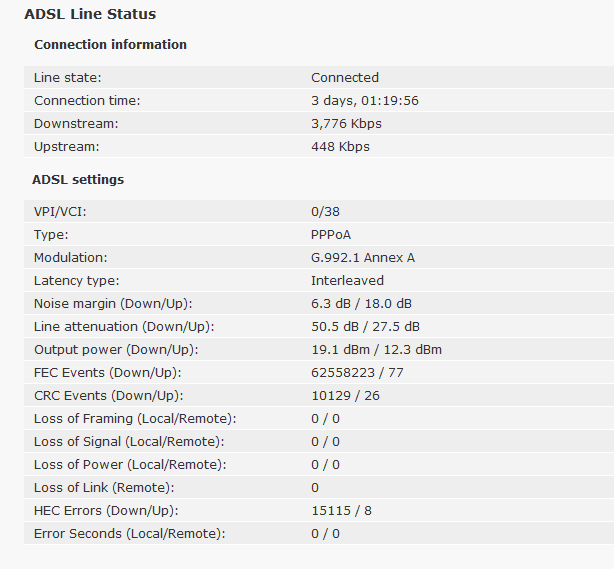Click the Downstream 3,776 Kbps value
The image size is (614, 569).
346,124
